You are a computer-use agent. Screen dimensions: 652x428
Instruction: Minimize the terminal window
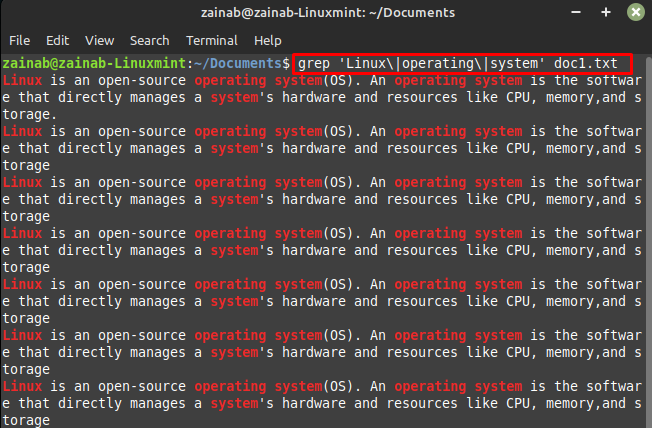pyautogui.click(x=576, y=12)
